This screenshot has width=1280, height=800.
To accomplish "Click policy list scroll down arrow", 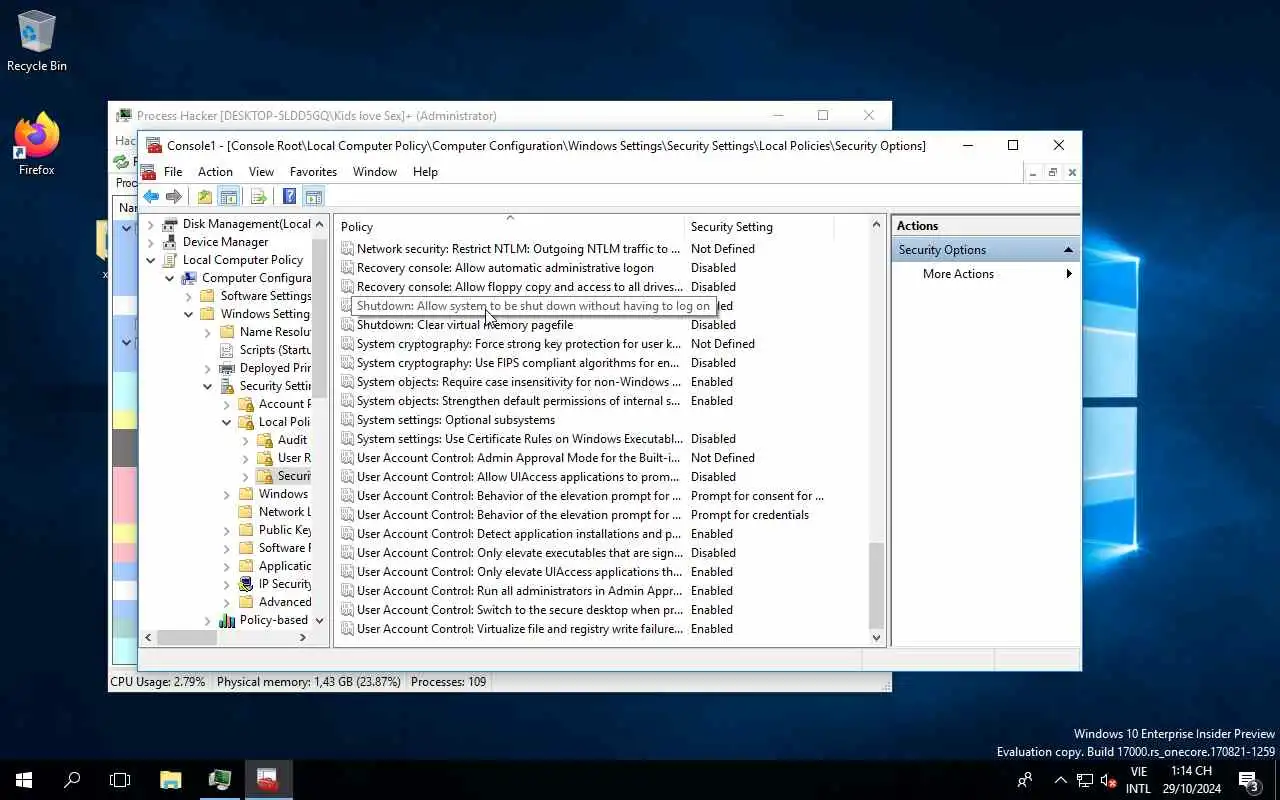I will [x=877, y=637].
